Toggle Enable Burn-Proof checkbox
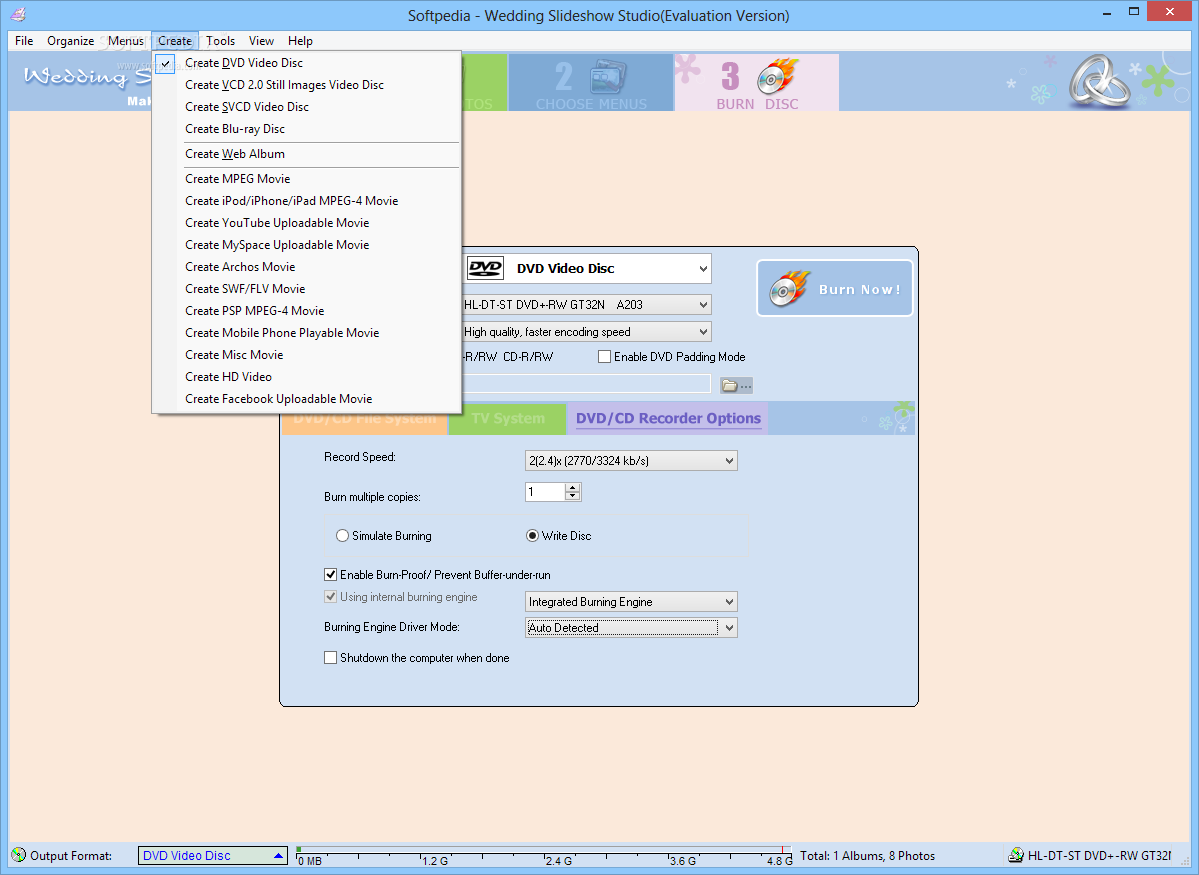Screen dimensions: 1199x875 [x=330, y=574]
